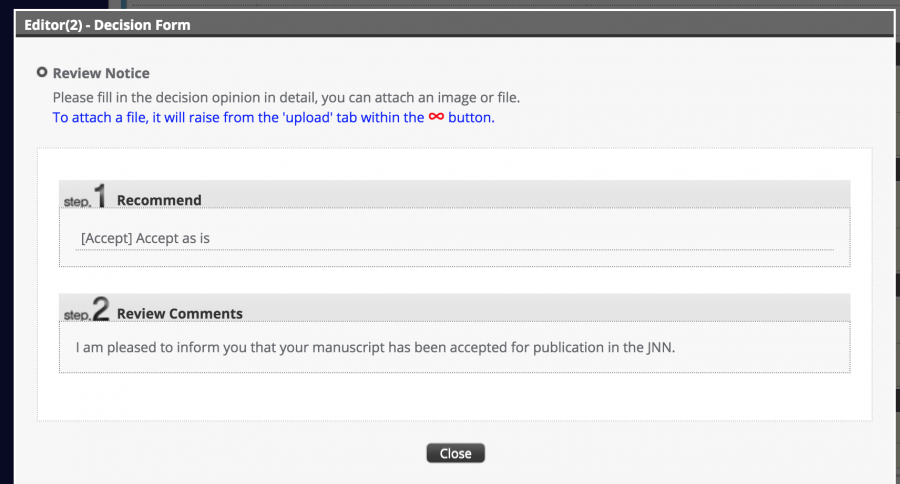Click the step 2 number icon
Image resolution: width=900 pixels, height=484 pixels.
click(100, 310)
